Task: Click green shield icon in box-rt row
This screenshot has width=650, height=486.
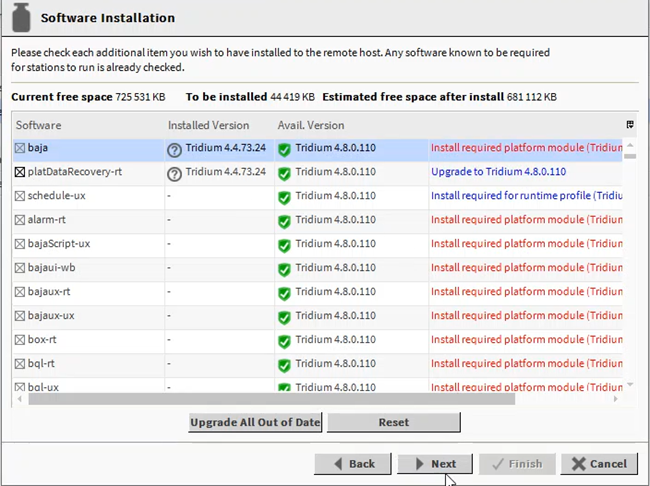Action: pyautogui.click(x=284, y=341)
